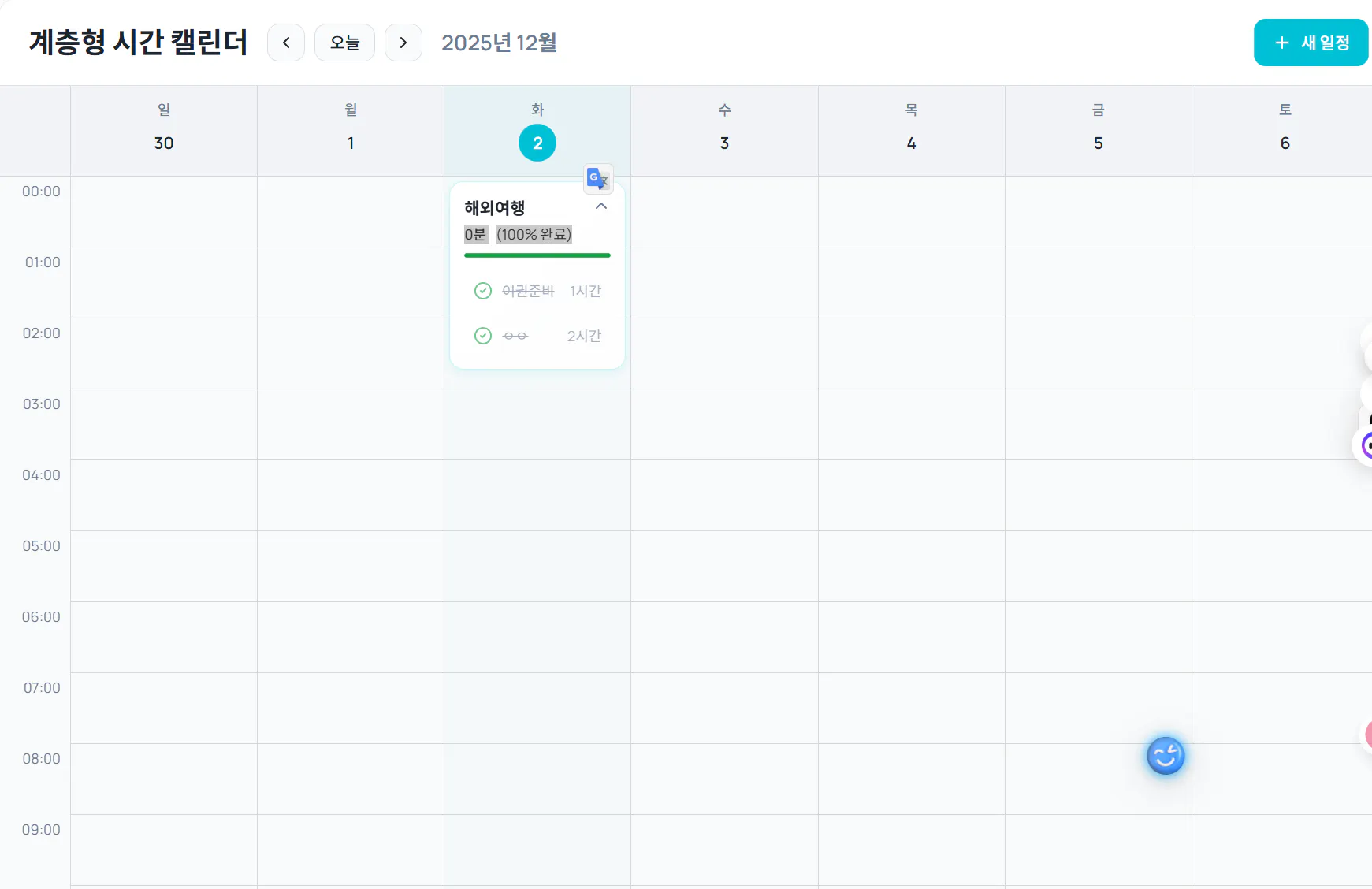Click the 2시간 duration of second subtask
Image resolution: width=1372 pixels, height=889 pixels.
(584, 336)
